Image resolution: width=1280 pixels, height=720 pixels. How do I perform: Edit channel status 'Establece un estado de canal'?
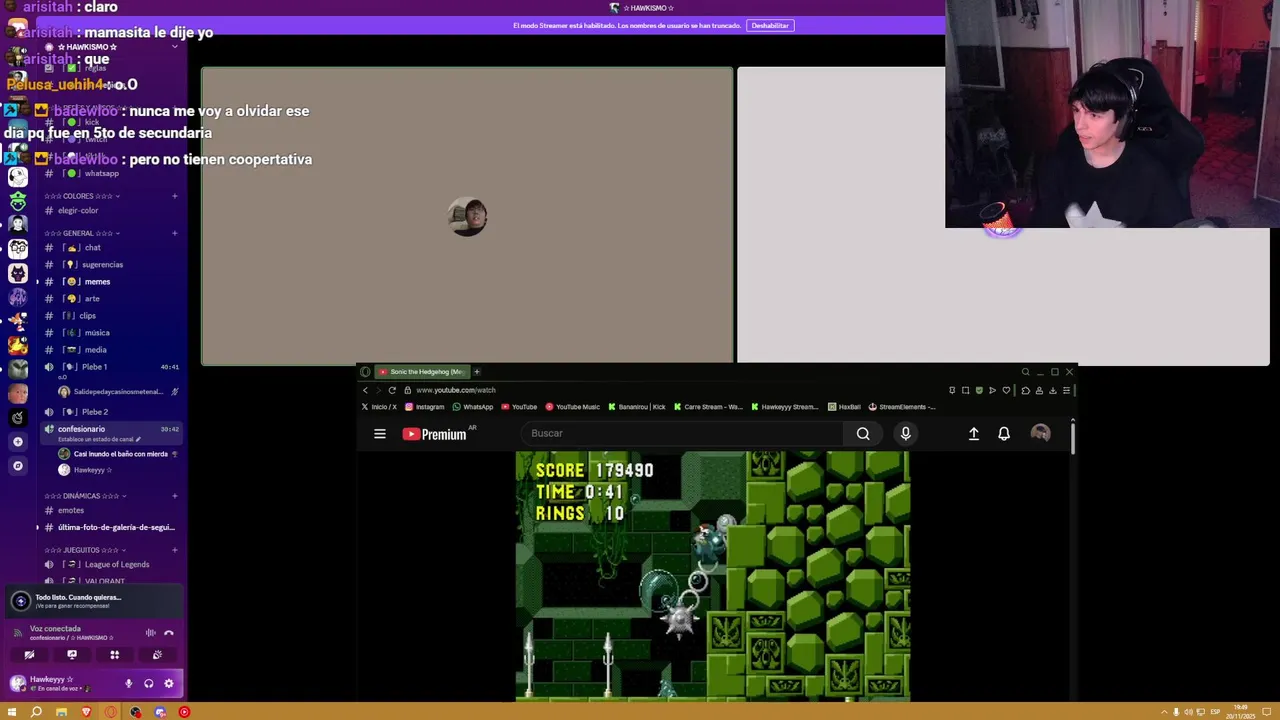(100, 440)
